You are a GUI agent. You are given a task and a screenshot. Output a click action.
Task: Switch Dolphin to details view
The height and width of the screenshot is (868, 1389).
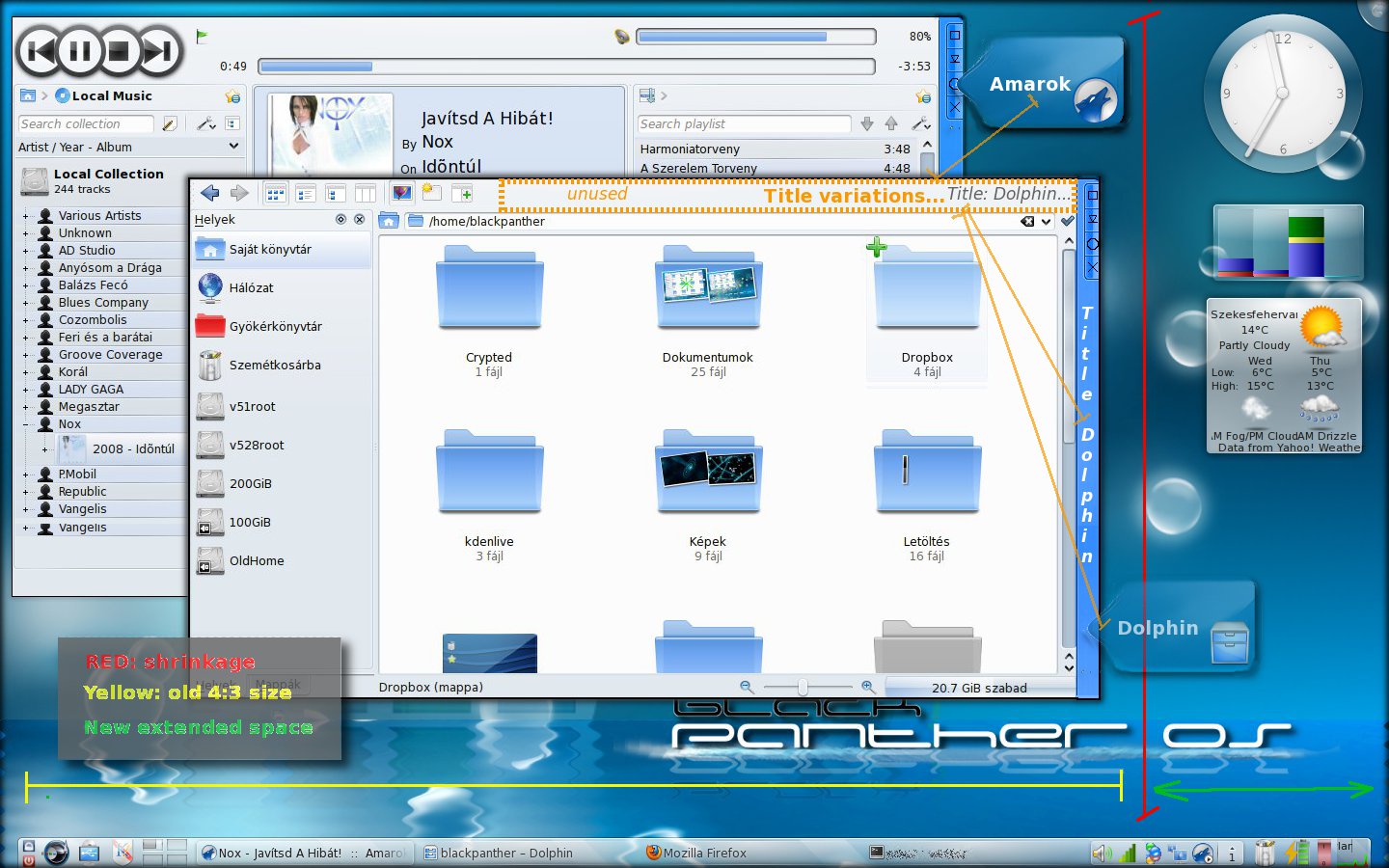click(x=306, y=194)
